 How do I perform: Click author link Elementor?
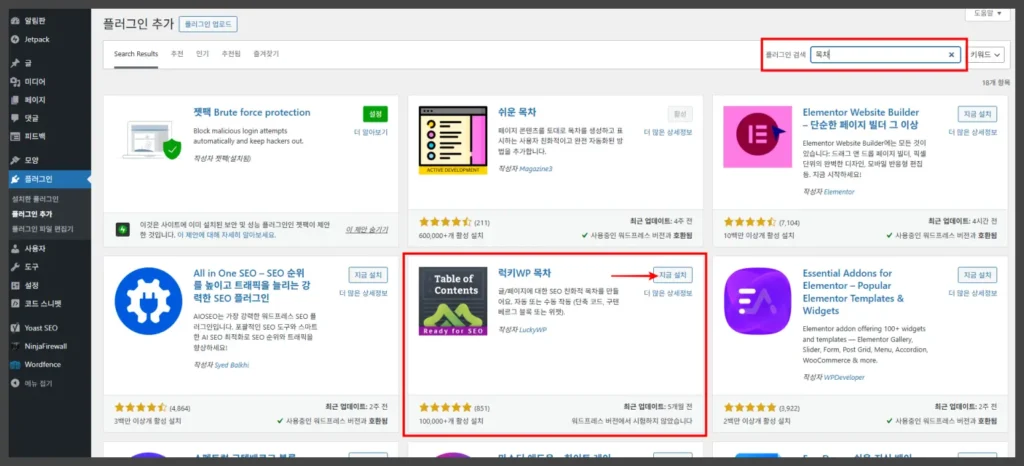pos(839,192)
